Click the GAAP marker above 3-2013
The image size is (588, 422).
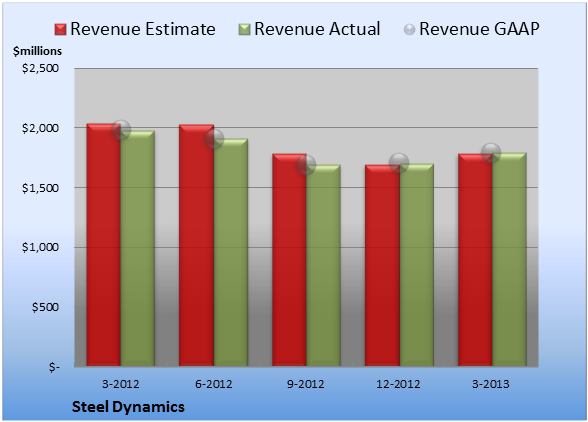(x=491, y=153)
